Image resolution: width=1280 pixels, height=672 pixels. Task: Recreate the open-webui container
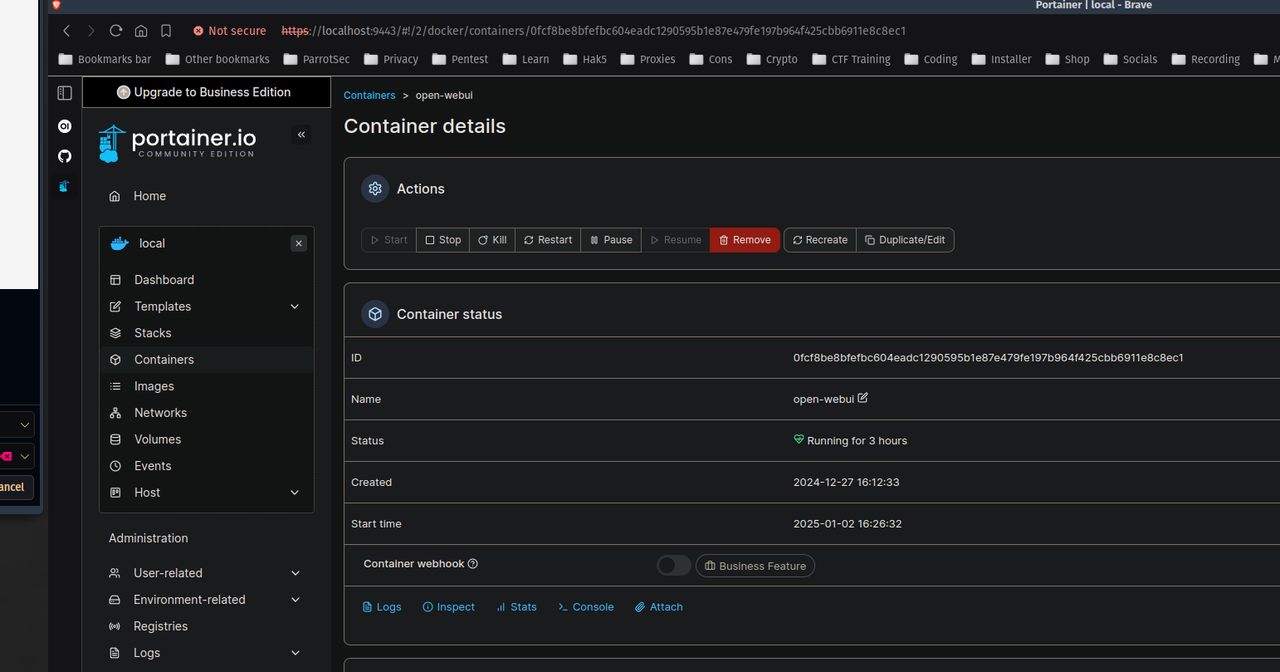(820, 240)
